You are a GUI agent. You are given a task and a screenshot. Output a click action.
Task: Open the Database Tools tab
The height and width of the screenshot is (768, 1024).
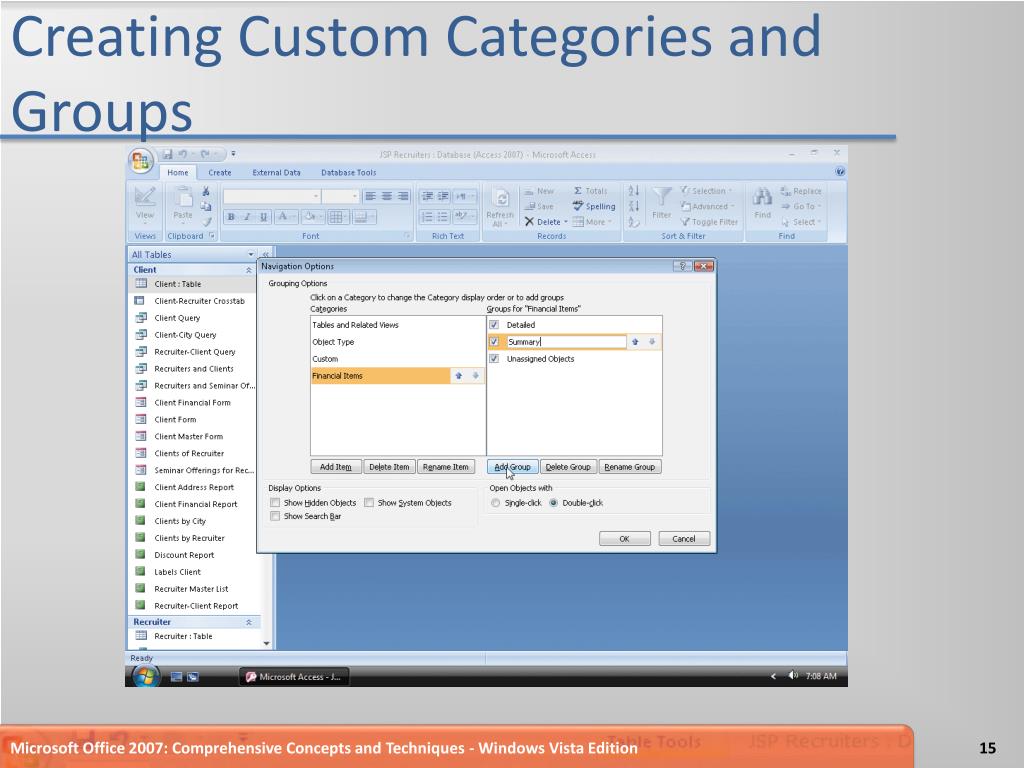[348, 172]
